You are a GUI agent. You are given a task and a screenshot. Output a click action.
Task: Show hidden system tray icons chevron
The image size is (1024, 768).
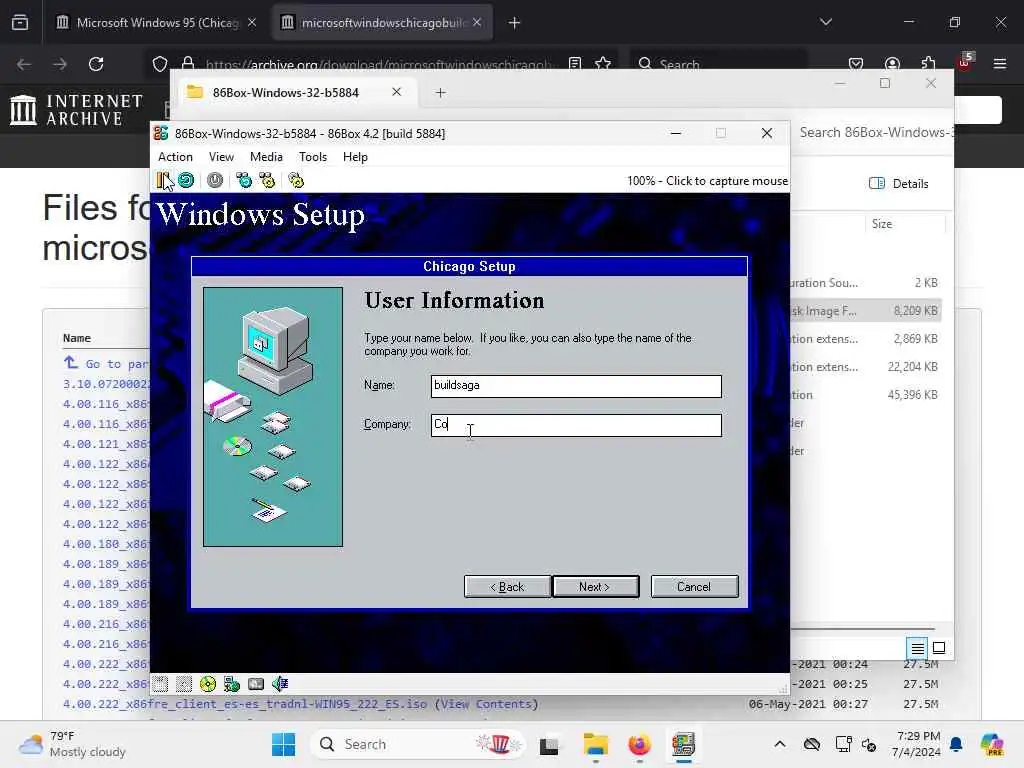click(780, 744)
